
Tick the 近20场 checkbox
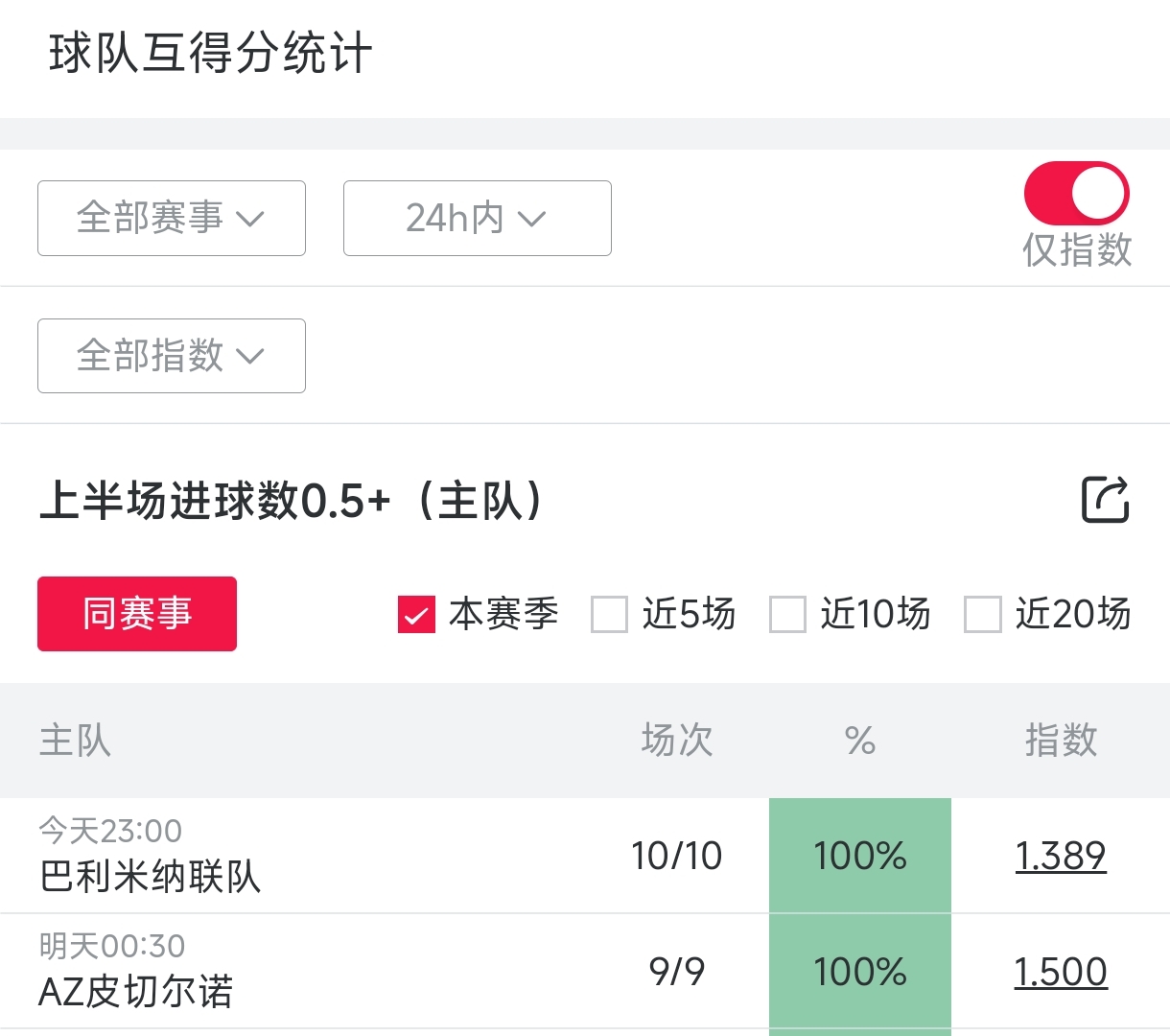982,615
